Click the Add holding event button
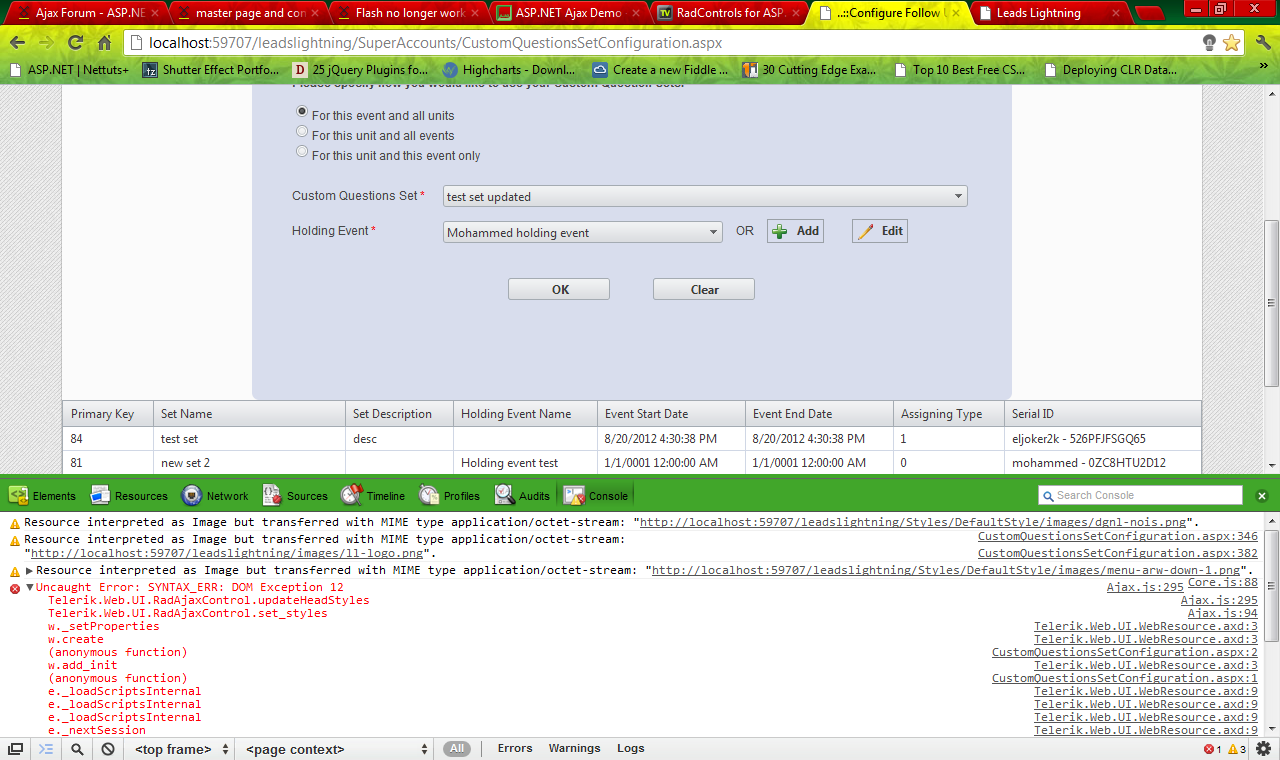Screen dimensions: 1280x760 [x=796, y=231]
